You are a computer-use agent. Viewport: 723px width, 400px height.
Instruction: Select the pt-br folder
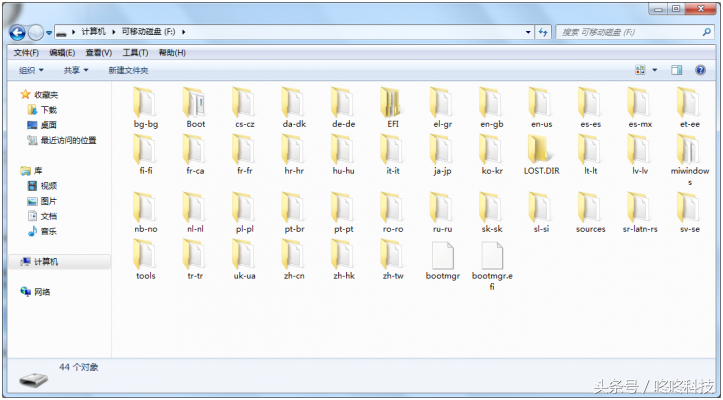pyautogui.click(x=294, y=212)
